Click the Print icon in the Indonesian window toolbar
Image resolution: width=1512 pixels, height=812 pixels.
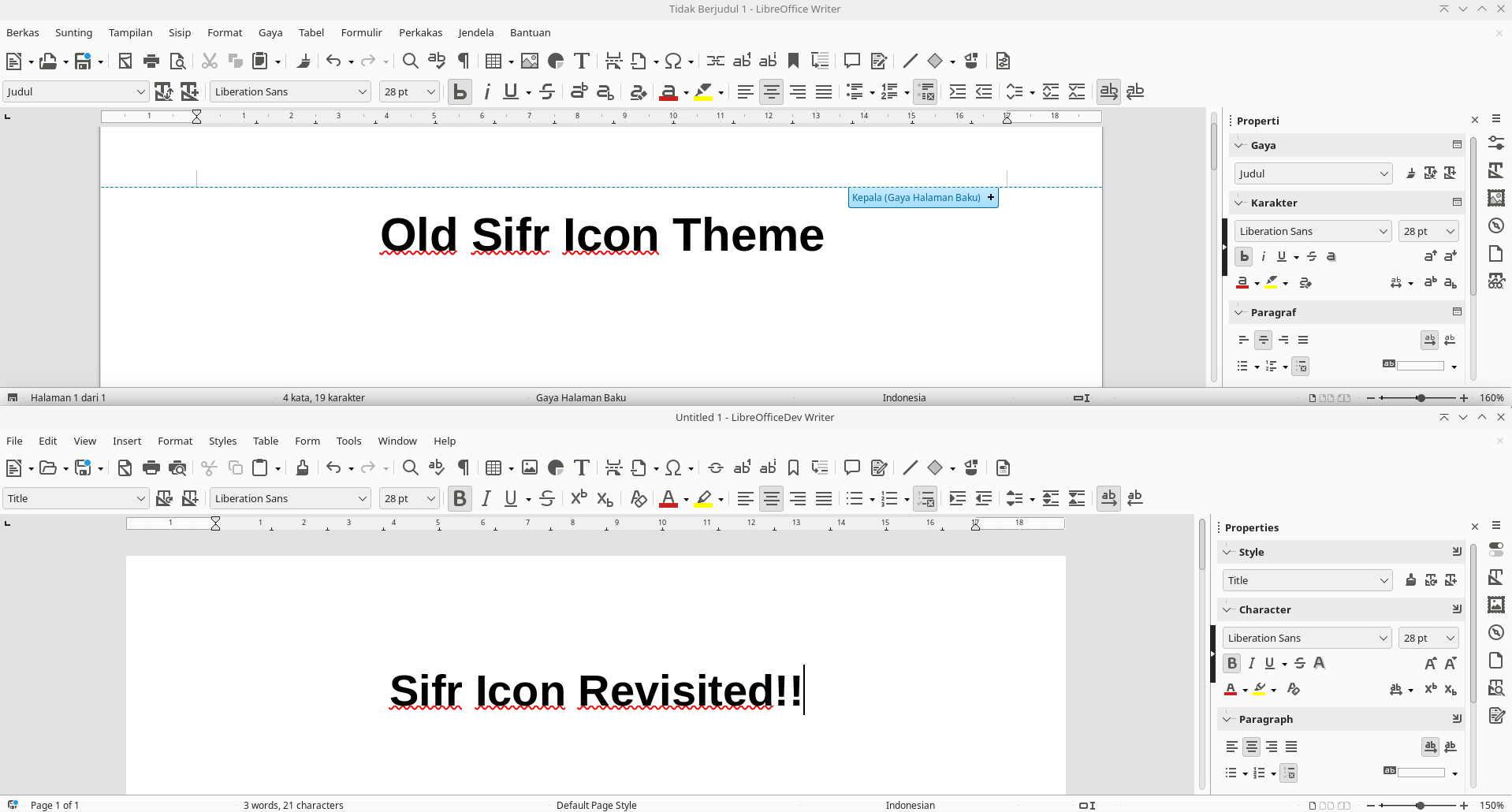click(151, 61)
